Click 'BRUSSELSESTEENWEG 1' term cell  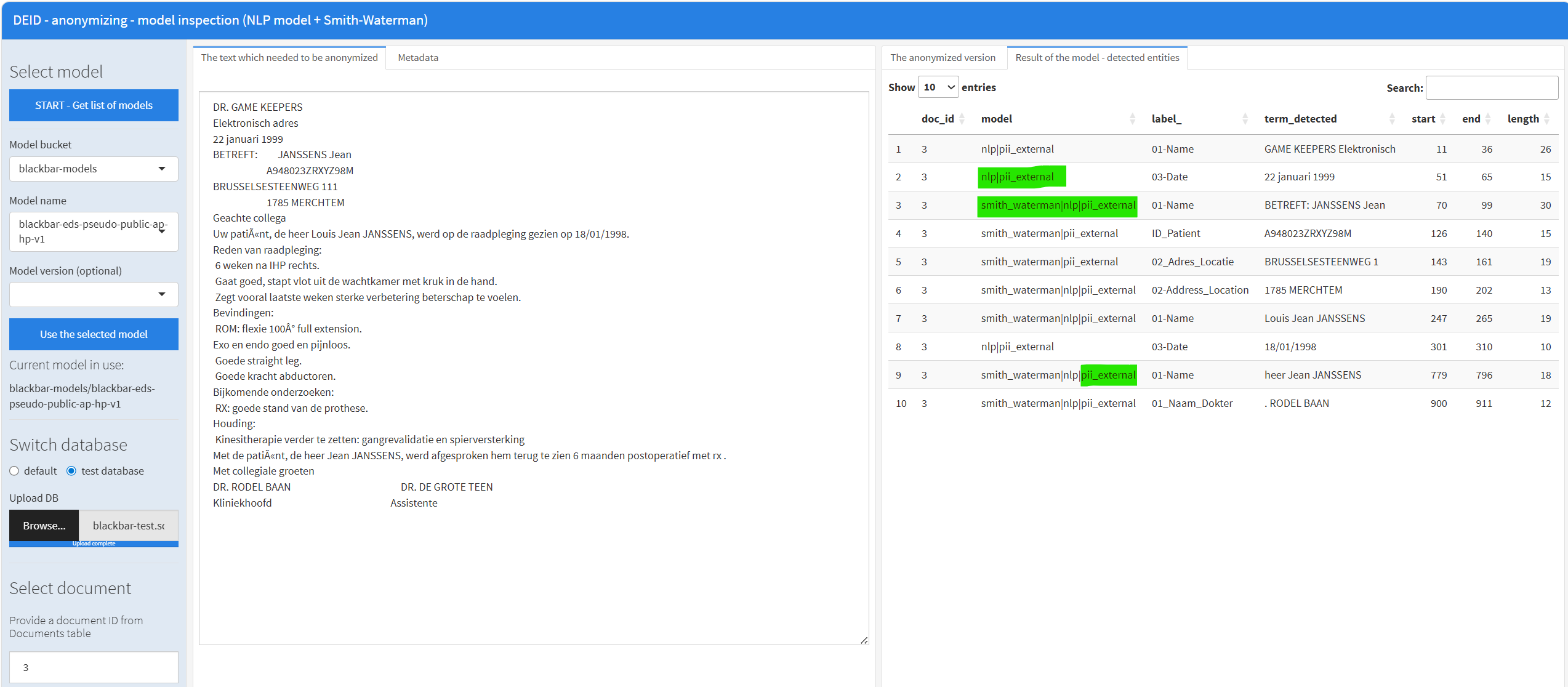click(1321, 262)
